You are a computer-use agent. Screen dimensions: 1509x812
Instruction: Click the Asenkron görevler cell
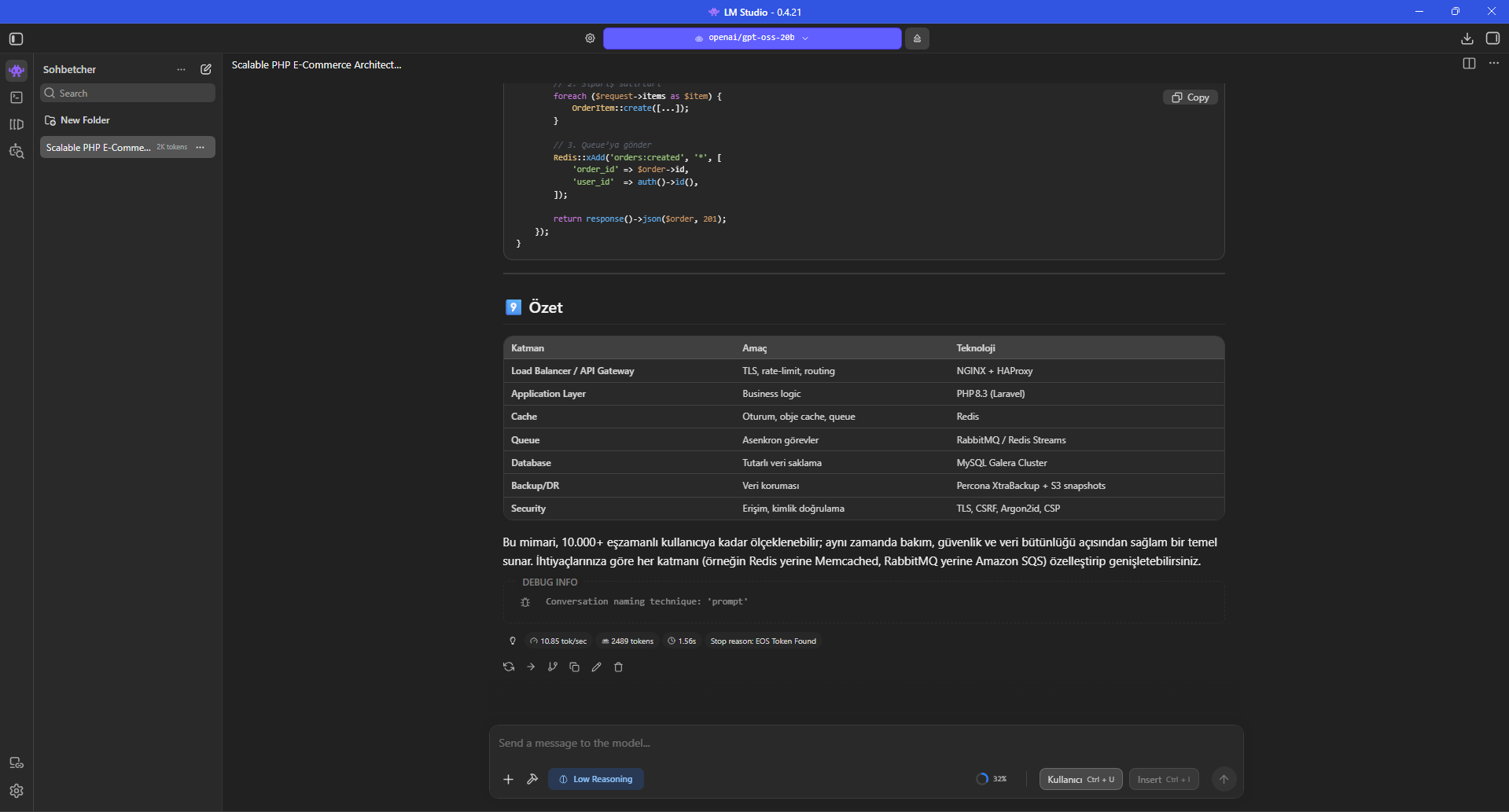click(x=781, y=440)
